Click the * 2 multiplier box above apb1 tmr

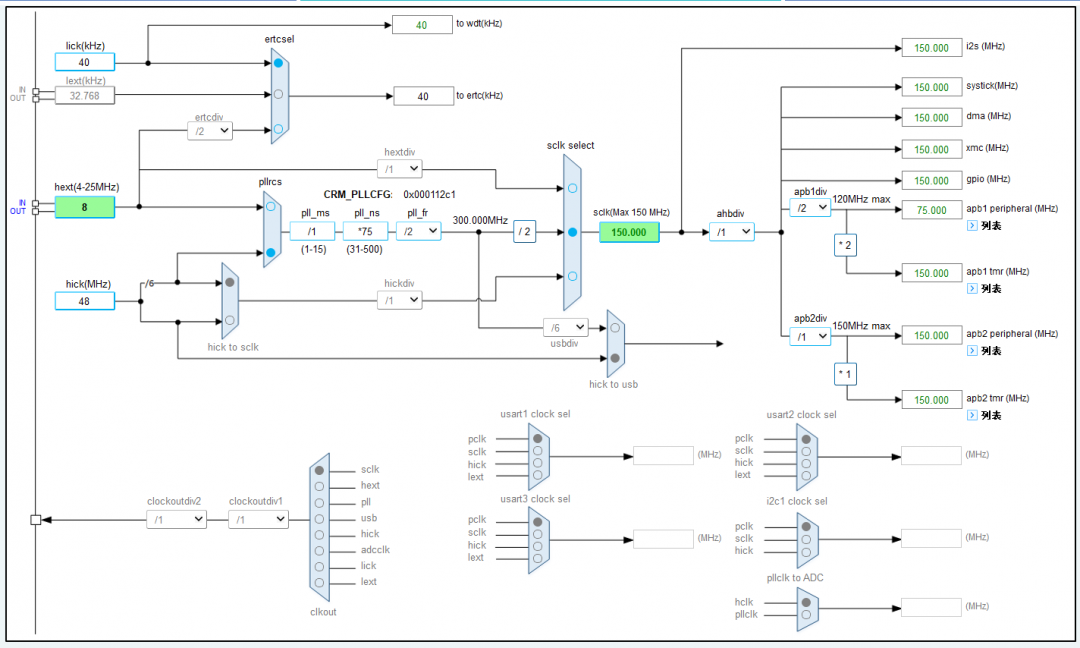tap(844, 244)
